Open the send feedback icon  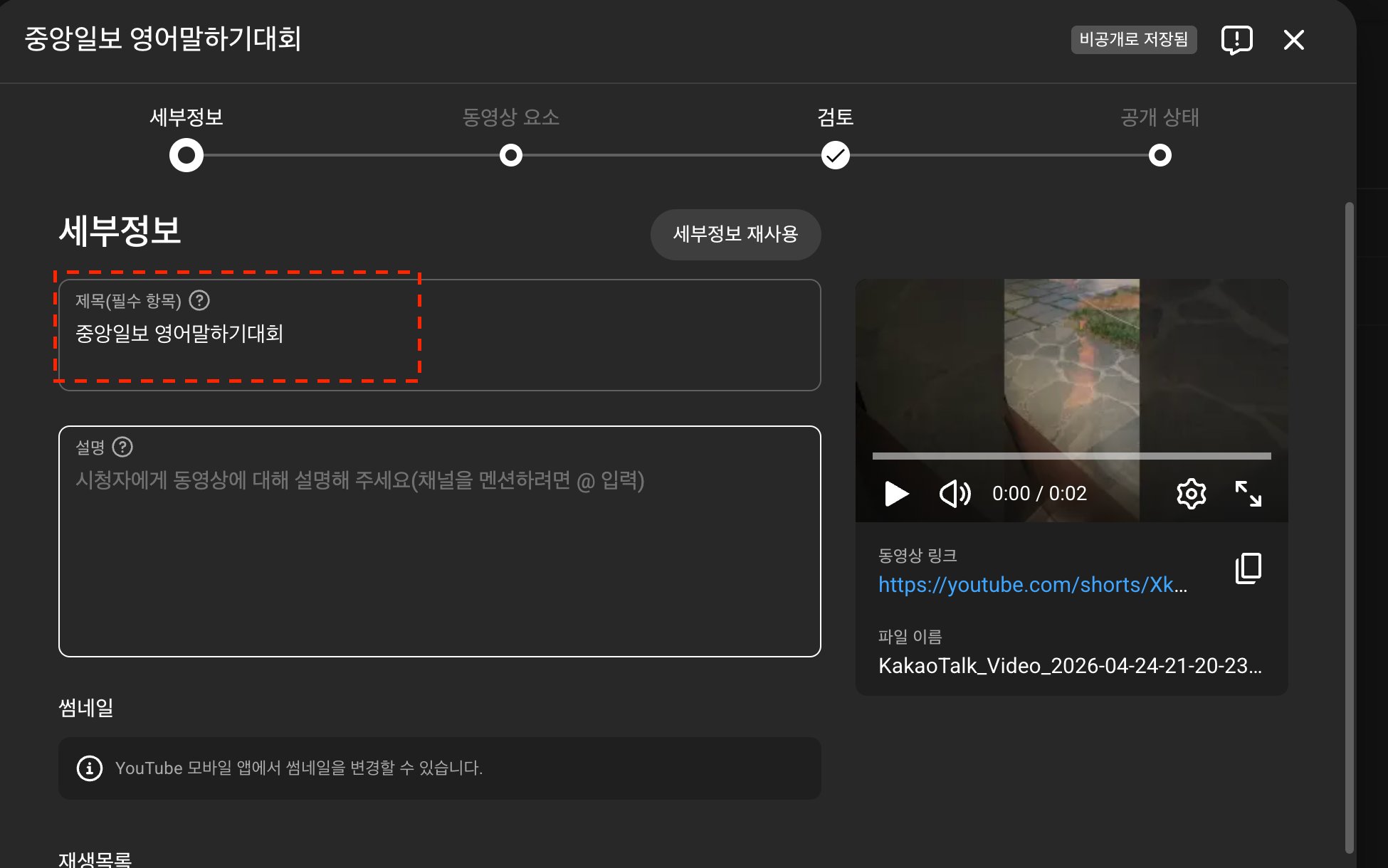click(1237, 40)
